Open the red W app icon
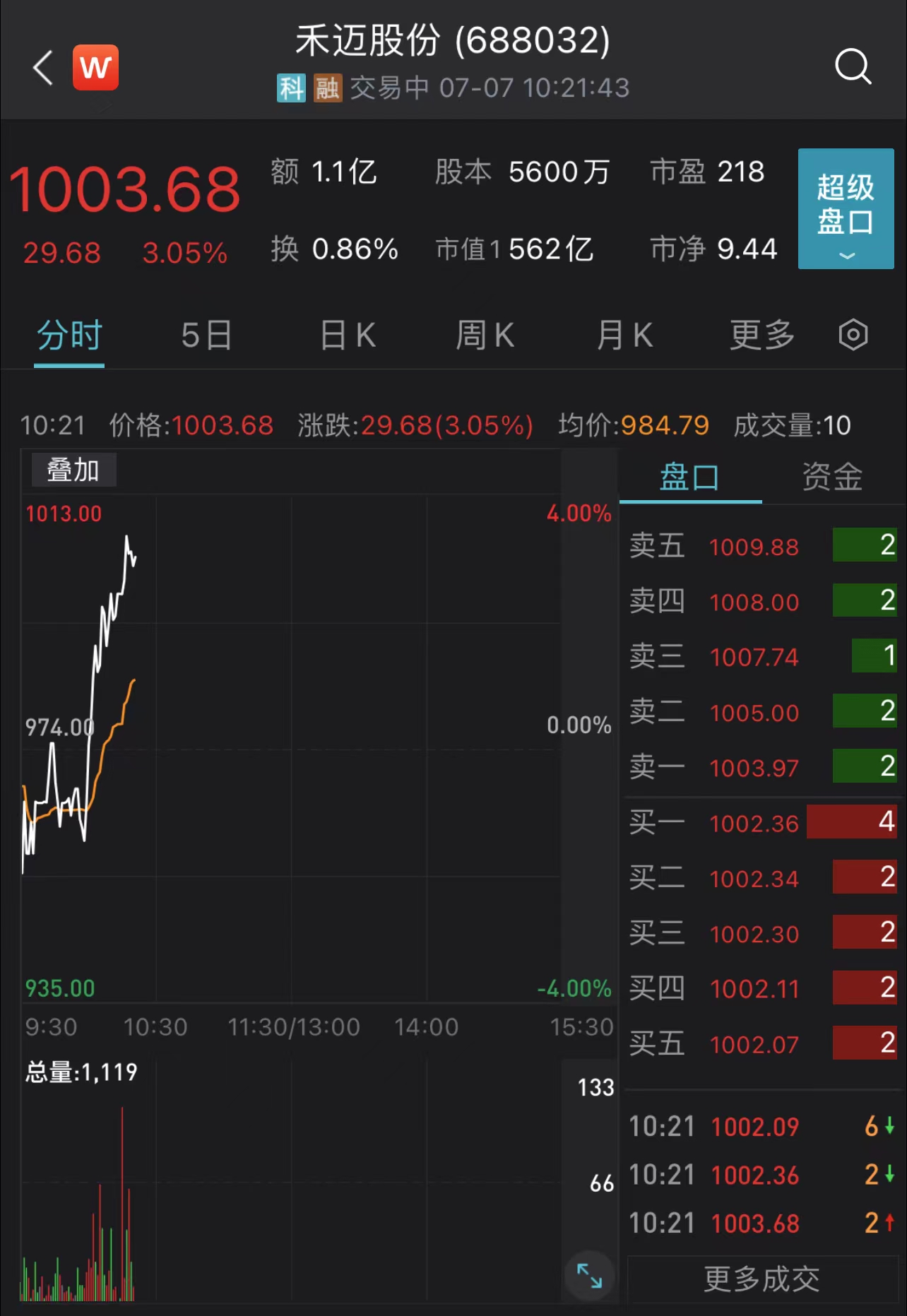The width and height of the screenshot is (907, 1316). [x=95, y=68]
